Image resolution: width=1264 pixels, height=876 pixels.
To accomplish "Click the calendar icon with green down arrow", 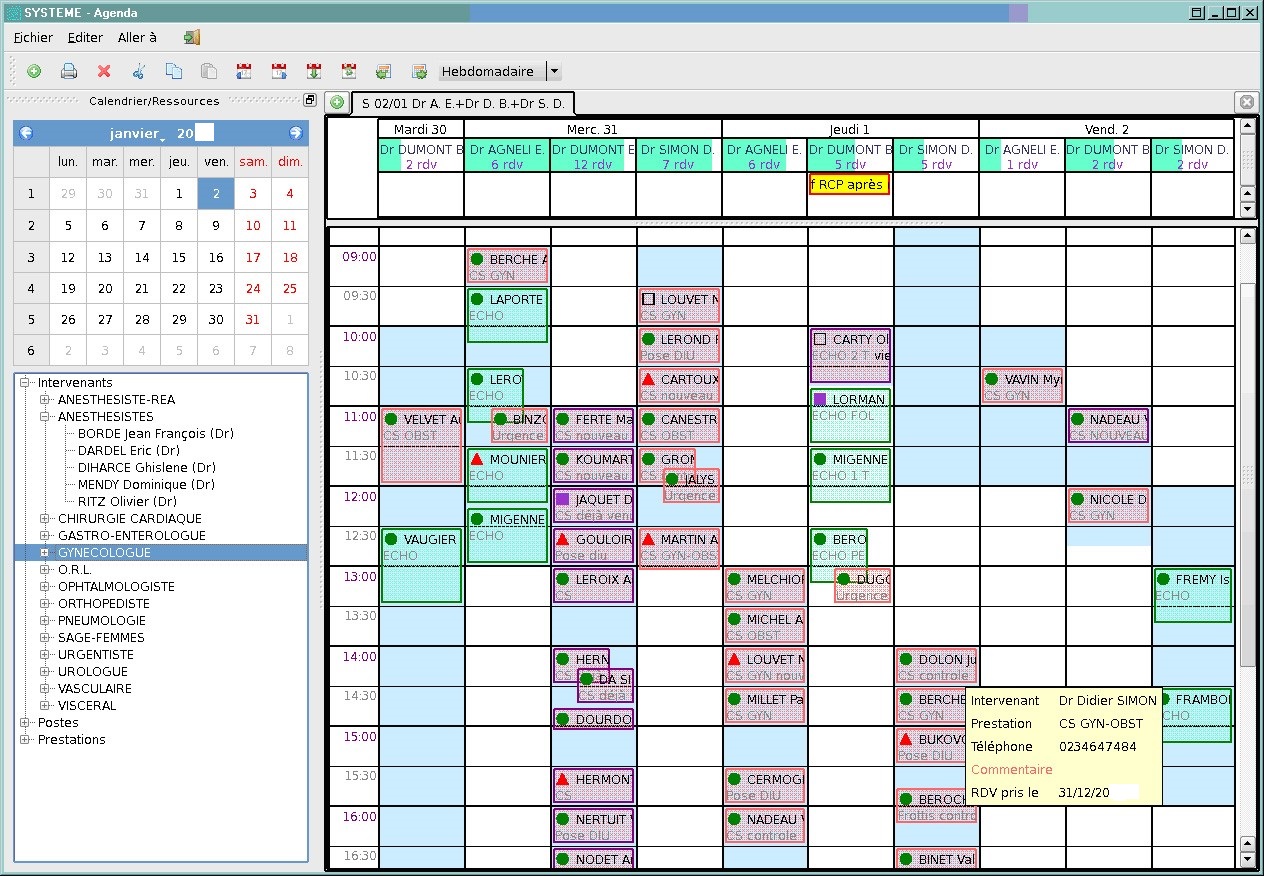I will point(314,71).
